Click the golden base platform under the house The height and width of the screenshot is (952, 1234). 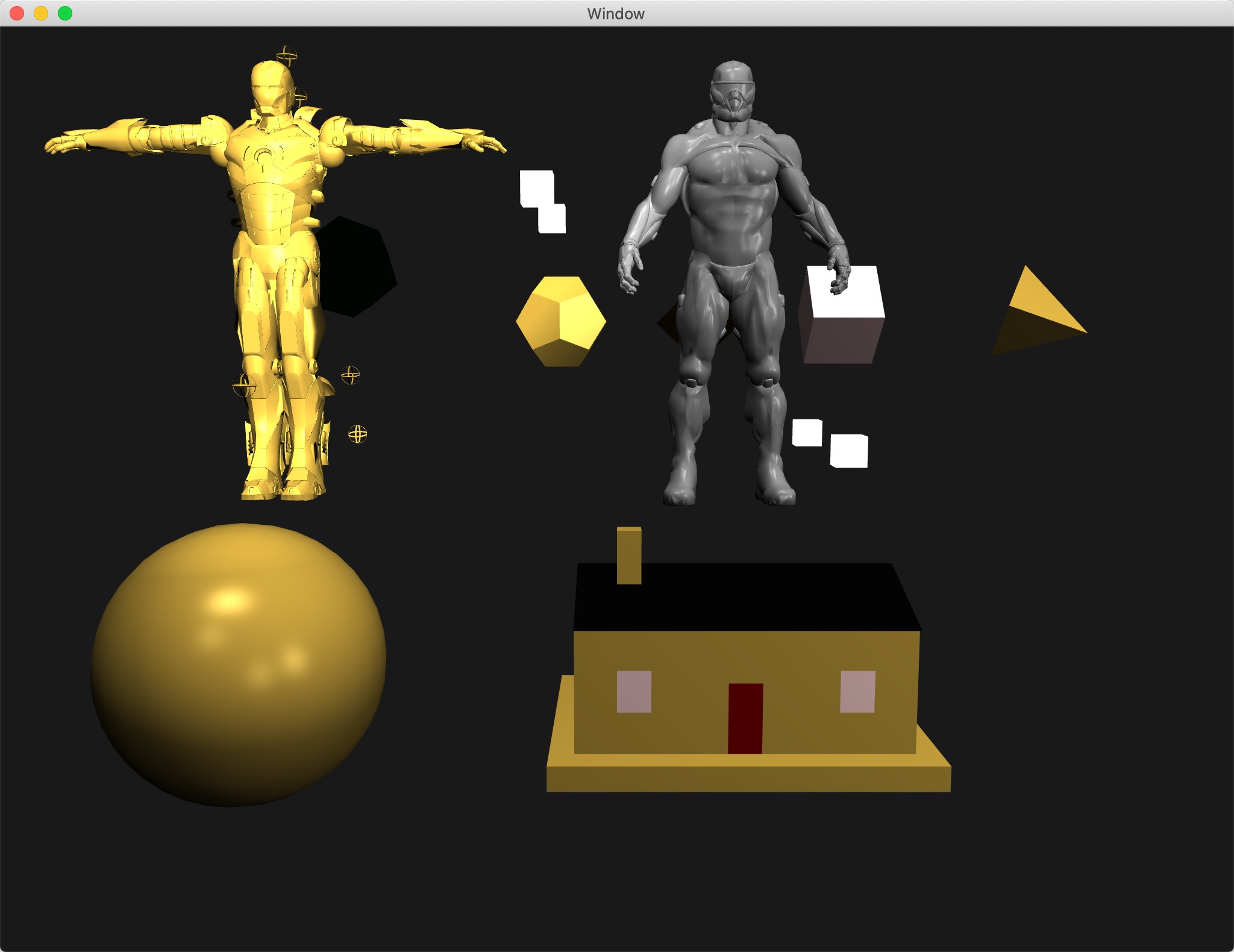click(x=747, y=777)
